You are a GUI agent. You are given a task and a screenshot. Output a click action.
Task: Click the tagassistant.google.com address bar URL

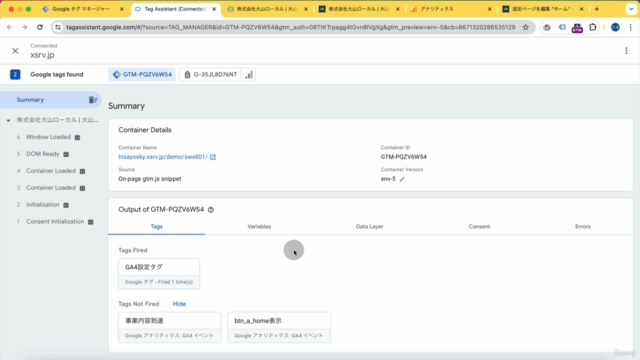291,27
